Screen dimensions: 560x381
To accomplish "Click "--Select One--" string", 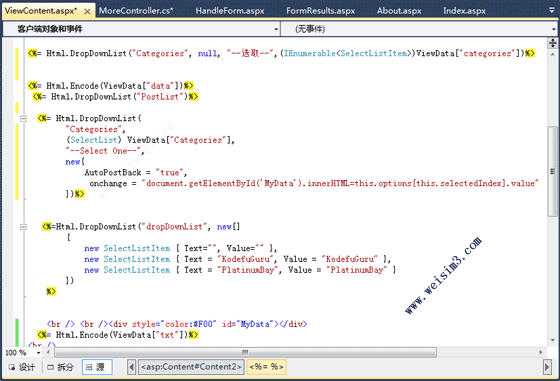I will click(103, 151).
